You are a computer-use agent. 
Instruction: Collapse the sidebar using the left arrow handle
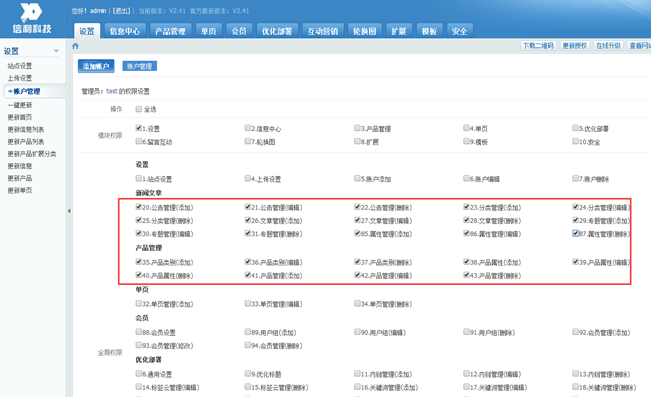click(x=69, y=211)
